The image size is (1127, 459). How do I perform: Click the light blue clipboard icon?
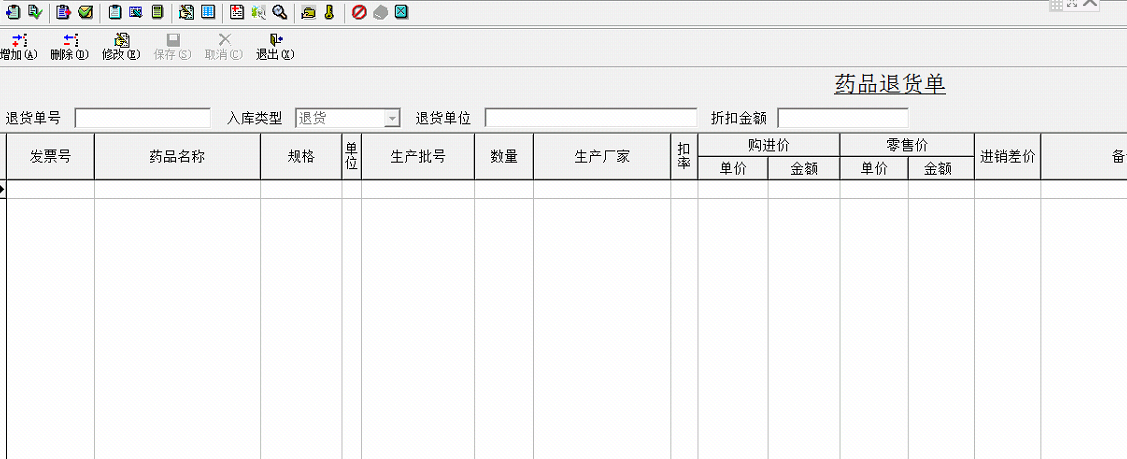115,12
